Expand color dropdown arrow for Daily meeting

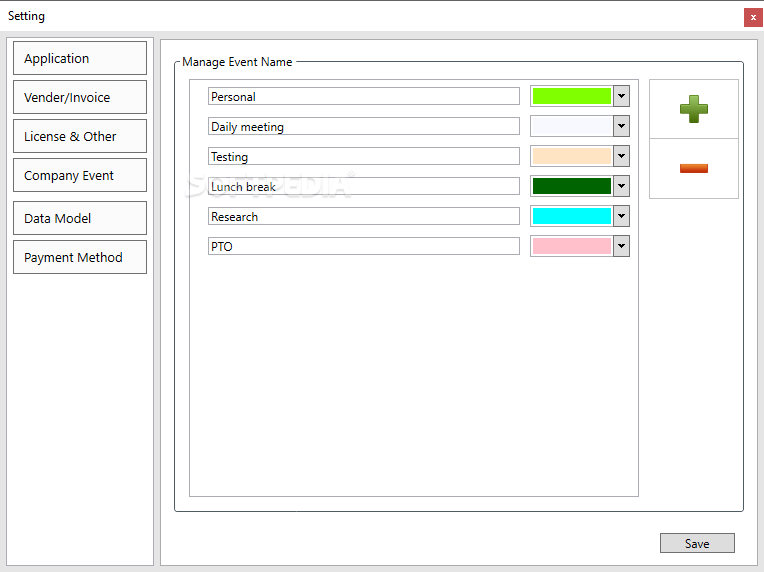621,126
